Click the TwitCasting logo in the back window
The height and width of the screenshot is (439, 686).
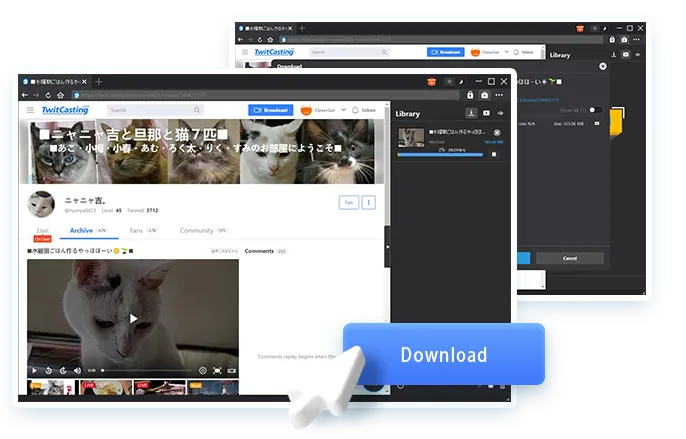coord(274,52)
